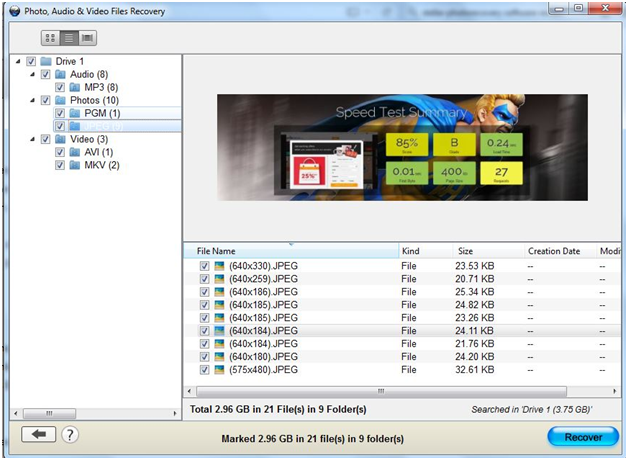This screenshot has height=460, width=628.
Task: Click the 'Marked 2.96 GB in 21 file(s)' text
Action: 312,439
